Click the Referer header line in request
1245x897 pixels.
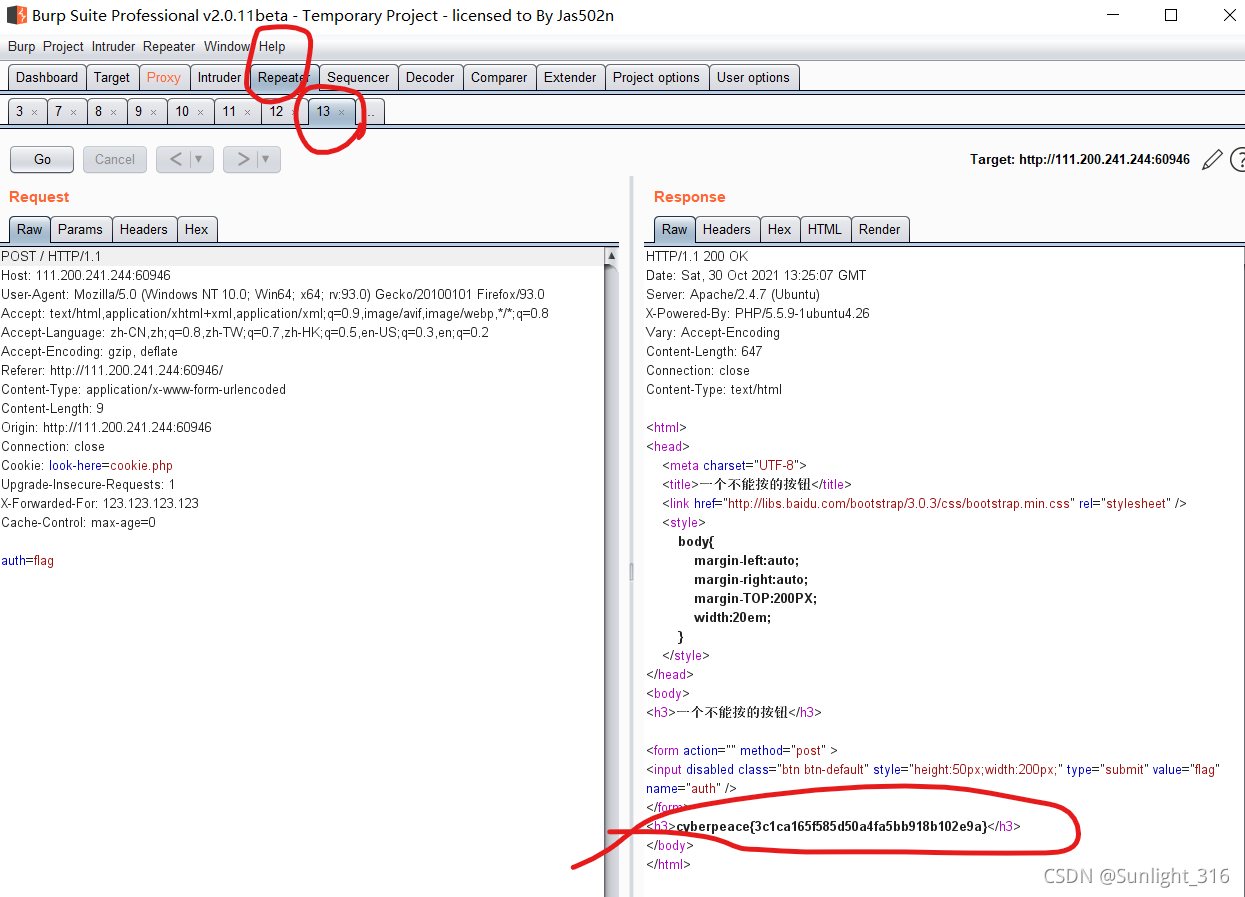(112, 371)
